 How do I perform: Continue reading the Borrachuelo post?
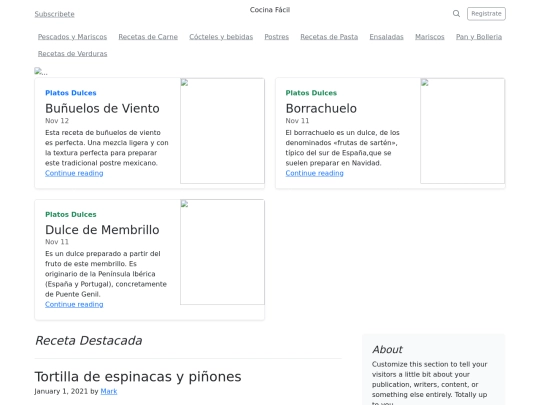tap(314, 173)
